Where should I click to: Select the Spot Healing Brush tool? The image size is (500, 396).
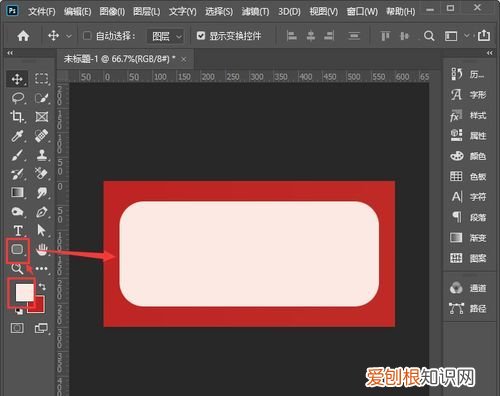(x=42, y=136)
